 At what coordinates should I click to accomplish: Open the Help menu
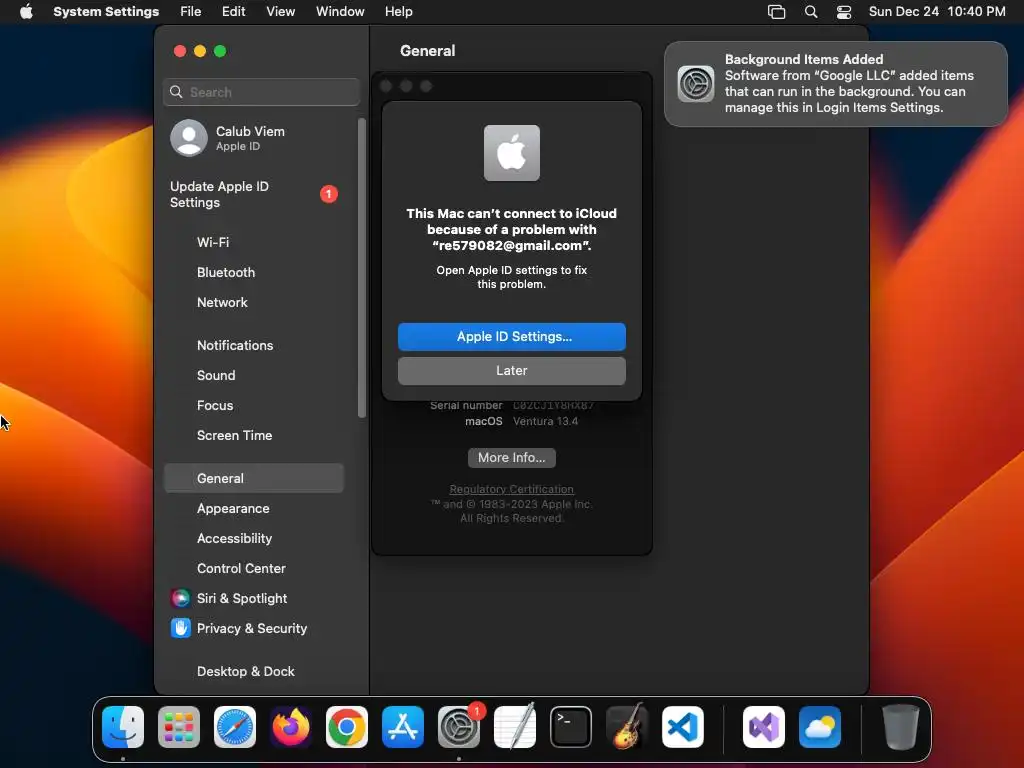[398, 12]
